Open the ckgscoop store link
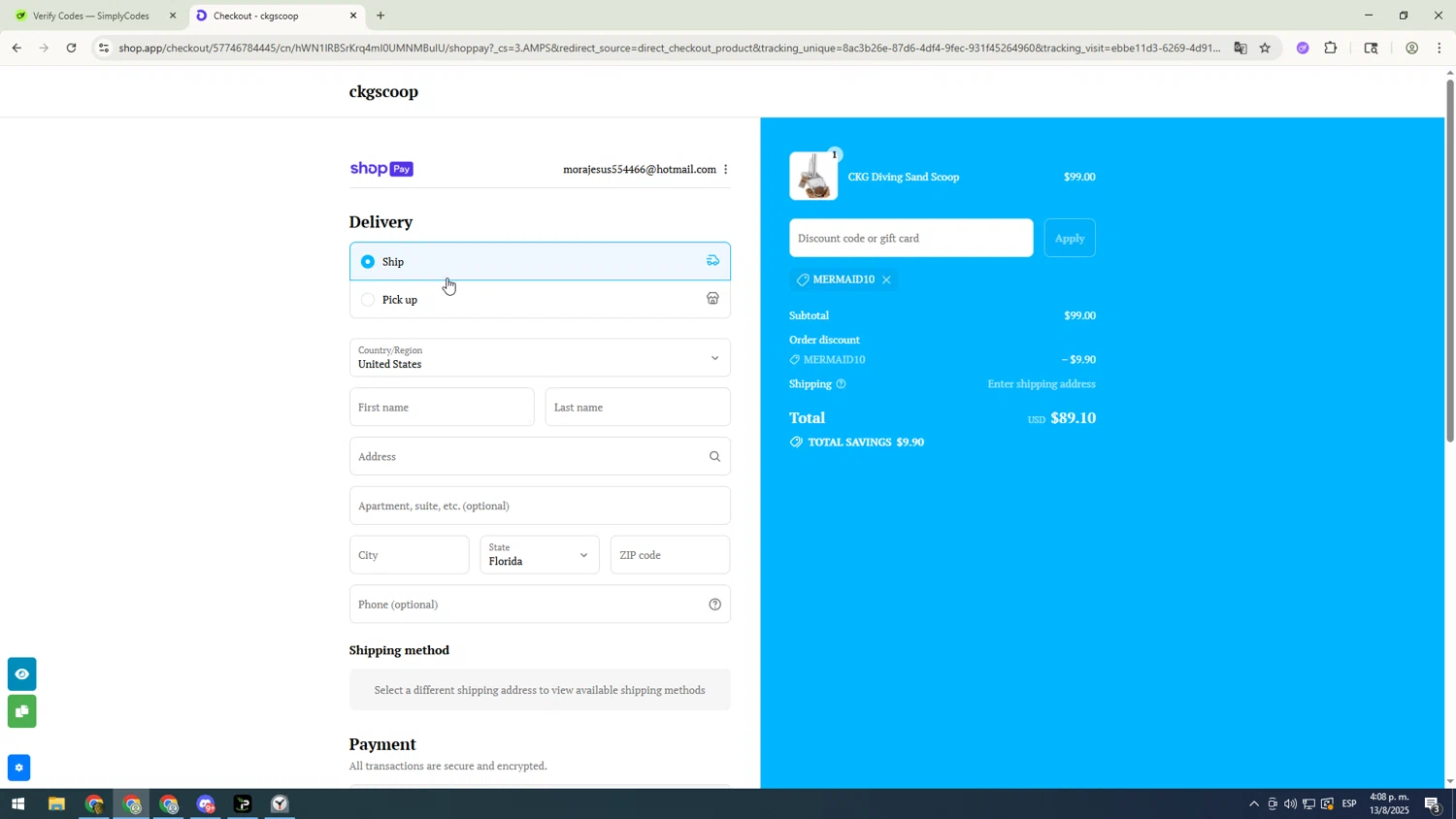This screenshot has height=819, width=1456. 383,92
